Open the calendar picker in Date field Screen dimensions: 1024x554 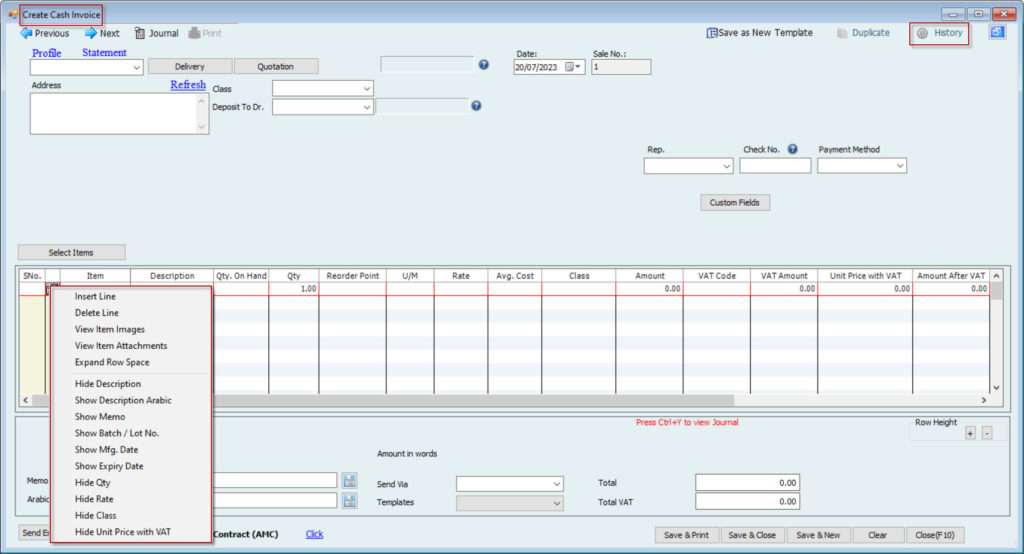pyautogui.click(x=573, y=67)
